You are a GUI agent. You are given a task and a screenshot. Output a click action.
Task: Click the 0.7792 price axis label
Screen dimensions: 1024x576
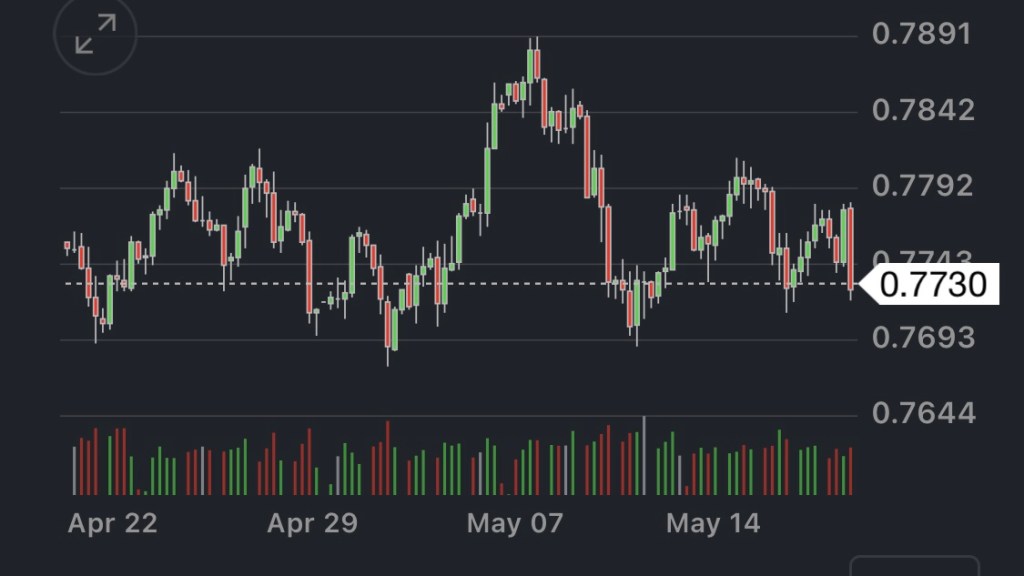point(923,186)
